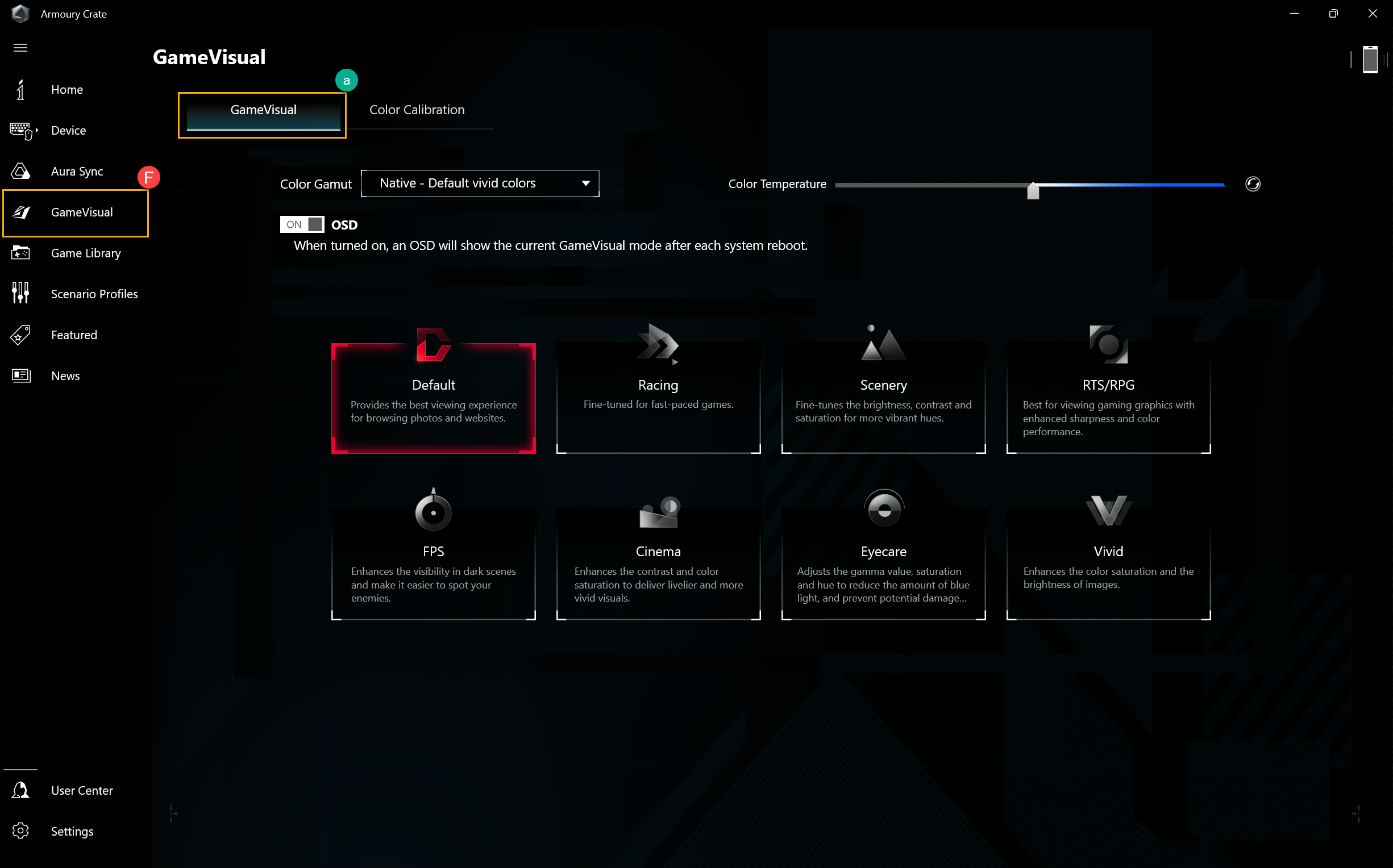This screenshot has height=868, width=1393.
Task: Select the Cinema GameVisual mode
Action: (x=657, y=551)
